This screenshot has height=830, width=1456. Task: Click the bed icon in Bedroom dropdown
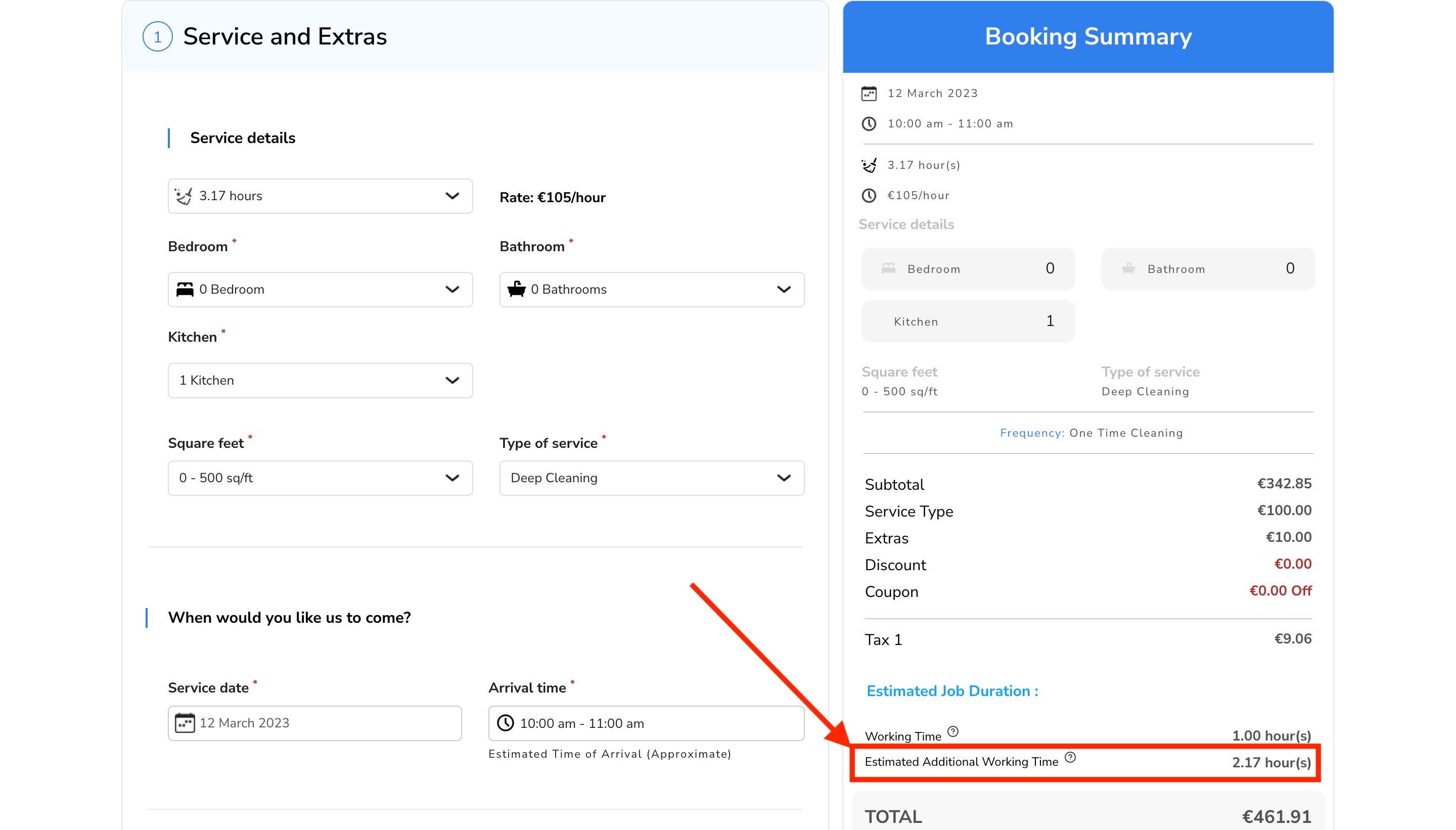185,289
